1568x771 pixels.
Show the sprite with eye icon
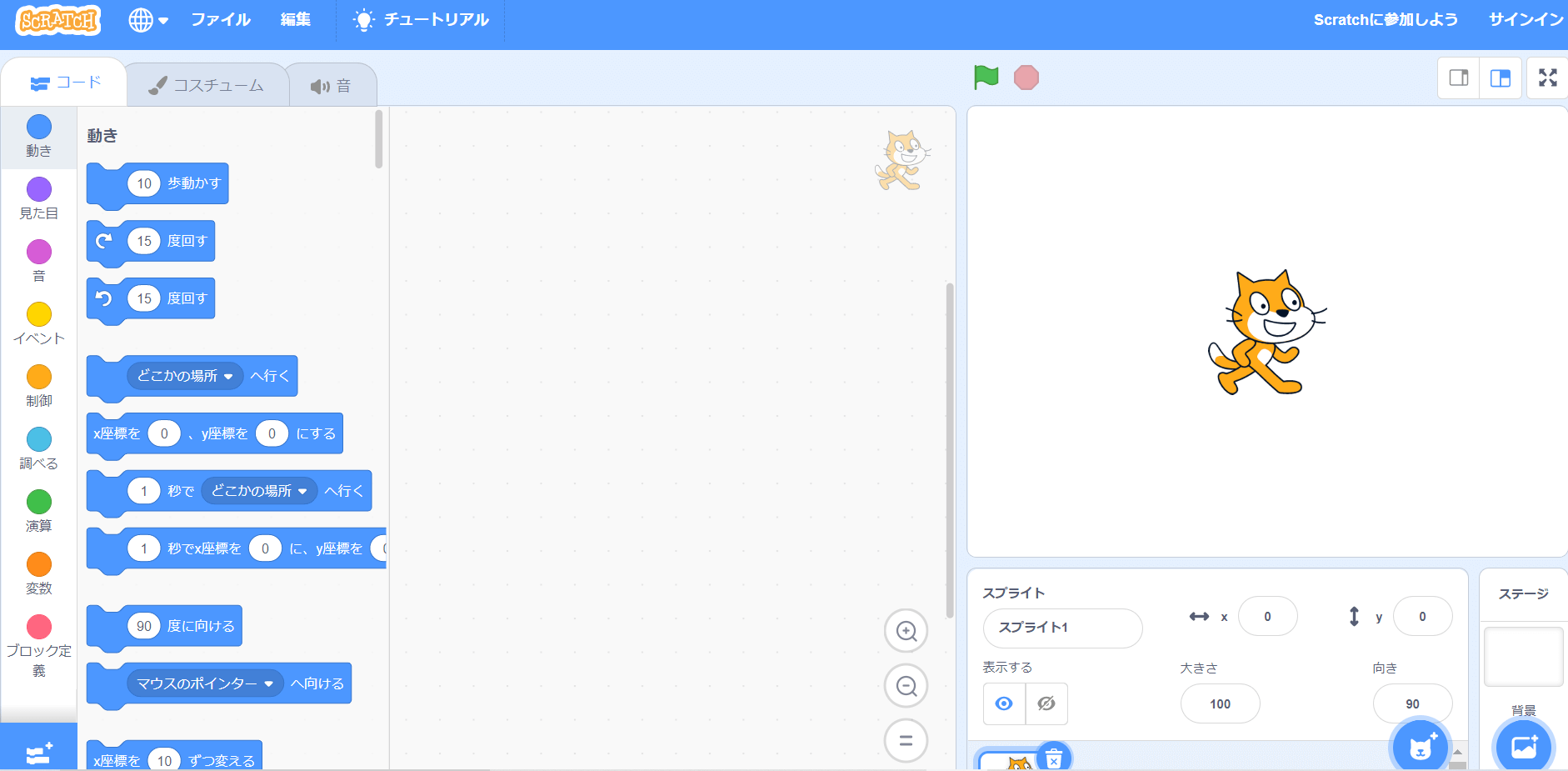pyautogui.click(x=1004, y=703)
